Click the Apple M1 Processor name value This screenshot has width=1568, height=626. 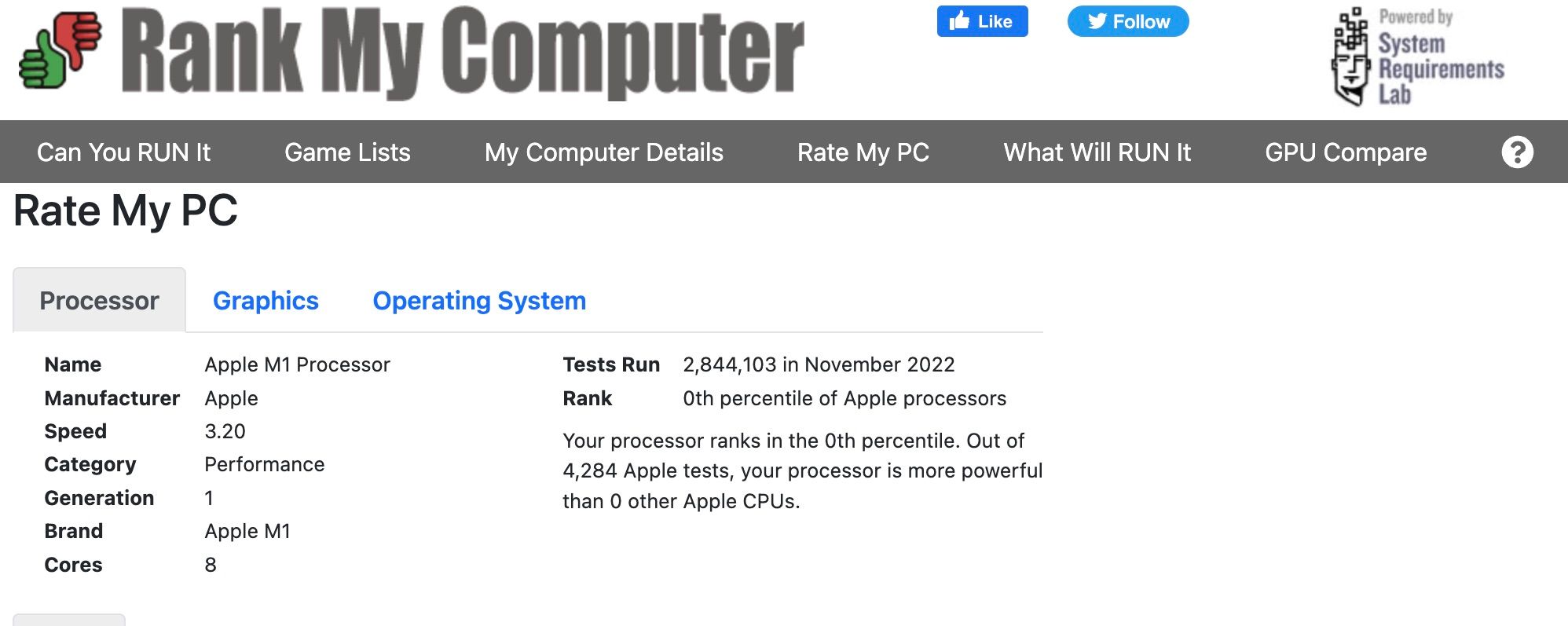[x=297, y=364]
